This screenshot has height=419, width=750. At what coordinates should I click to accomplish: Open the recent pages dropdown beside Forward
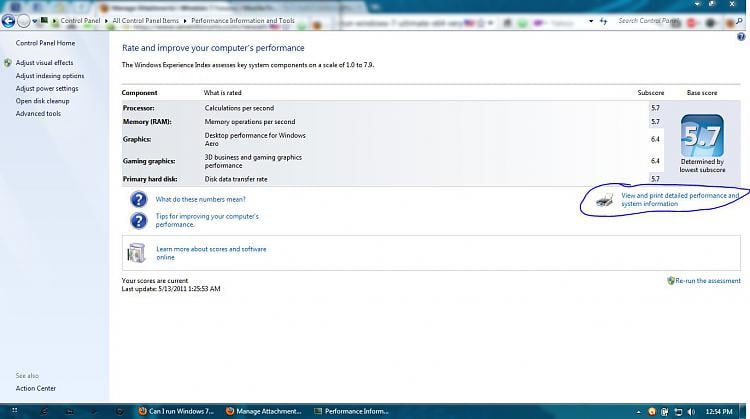(34, 21)
